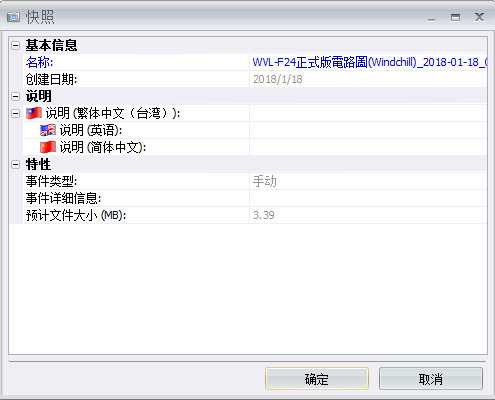495x400 pixels.
Task: Close the 快照 dialog window
Action: 479,17
